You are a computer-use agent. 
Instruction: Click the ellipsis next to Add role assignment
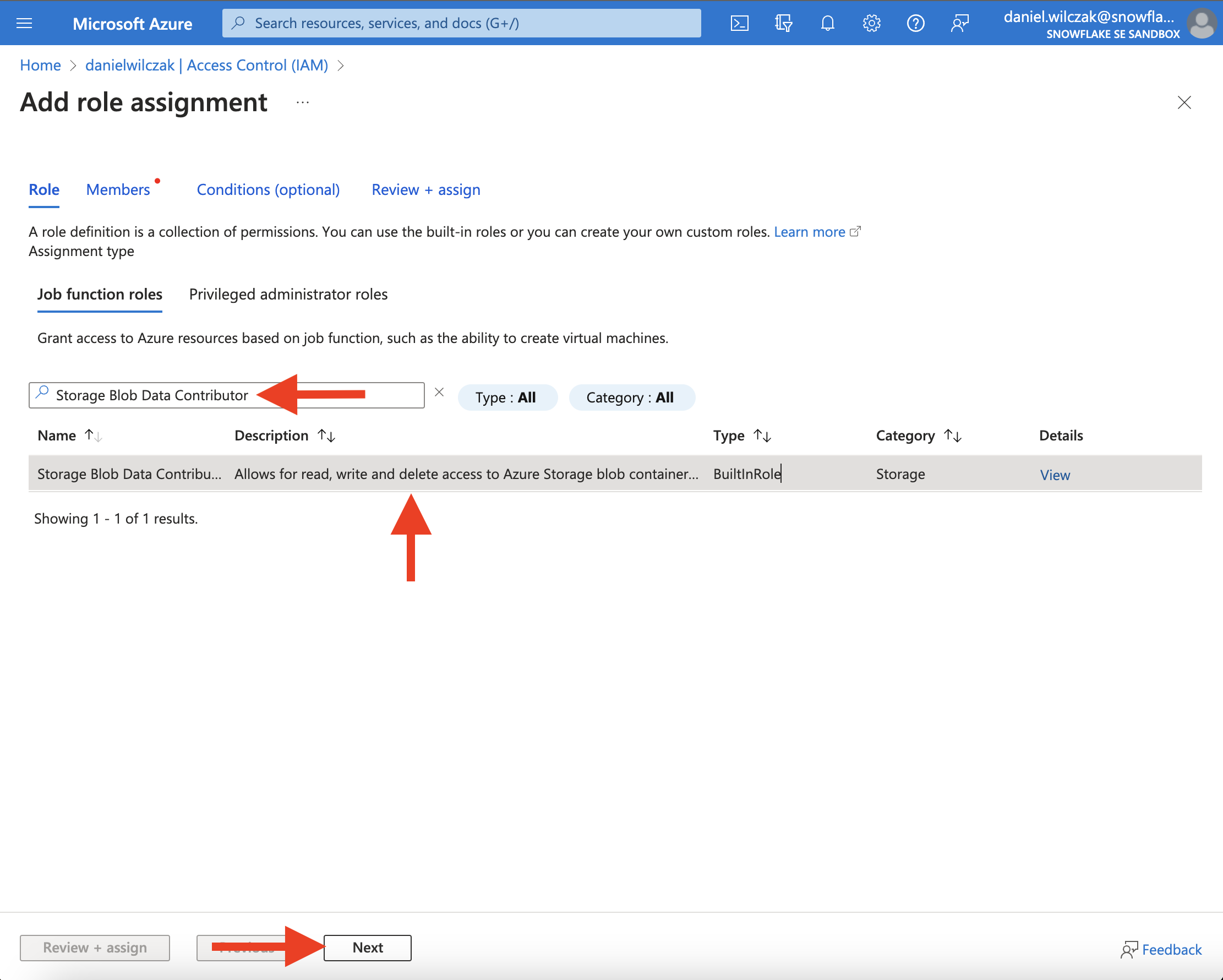[302, 103]
